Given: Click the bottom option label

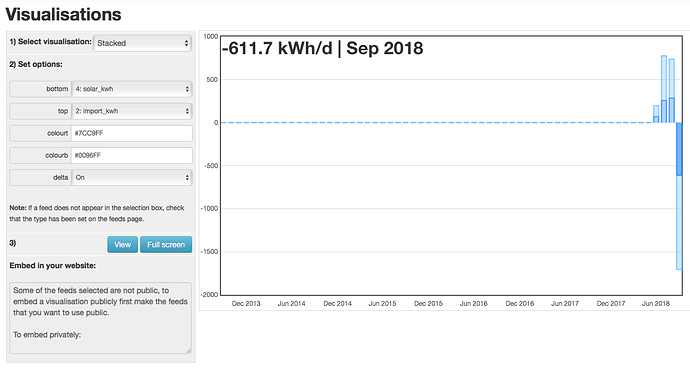Looking at the screenshot, I should [x=57, y=89].
